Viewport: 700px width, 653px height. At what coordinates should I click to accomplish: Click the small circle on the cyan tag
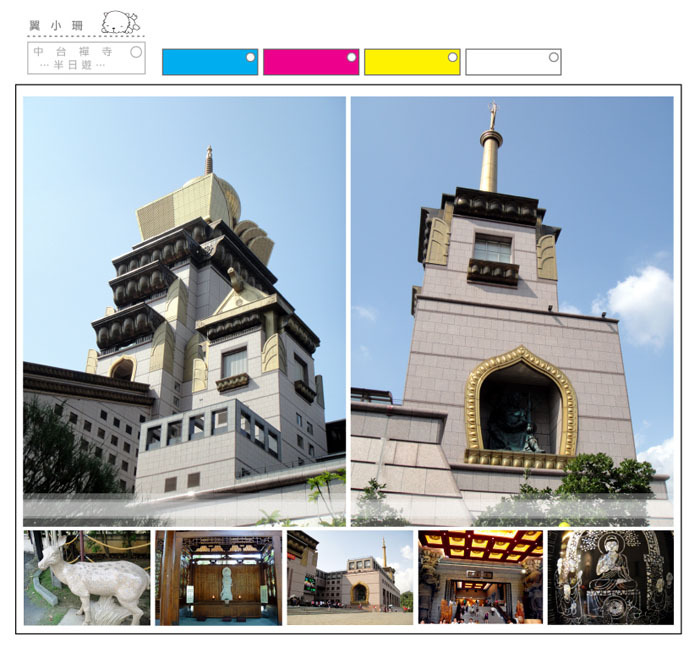coord(250,57)
